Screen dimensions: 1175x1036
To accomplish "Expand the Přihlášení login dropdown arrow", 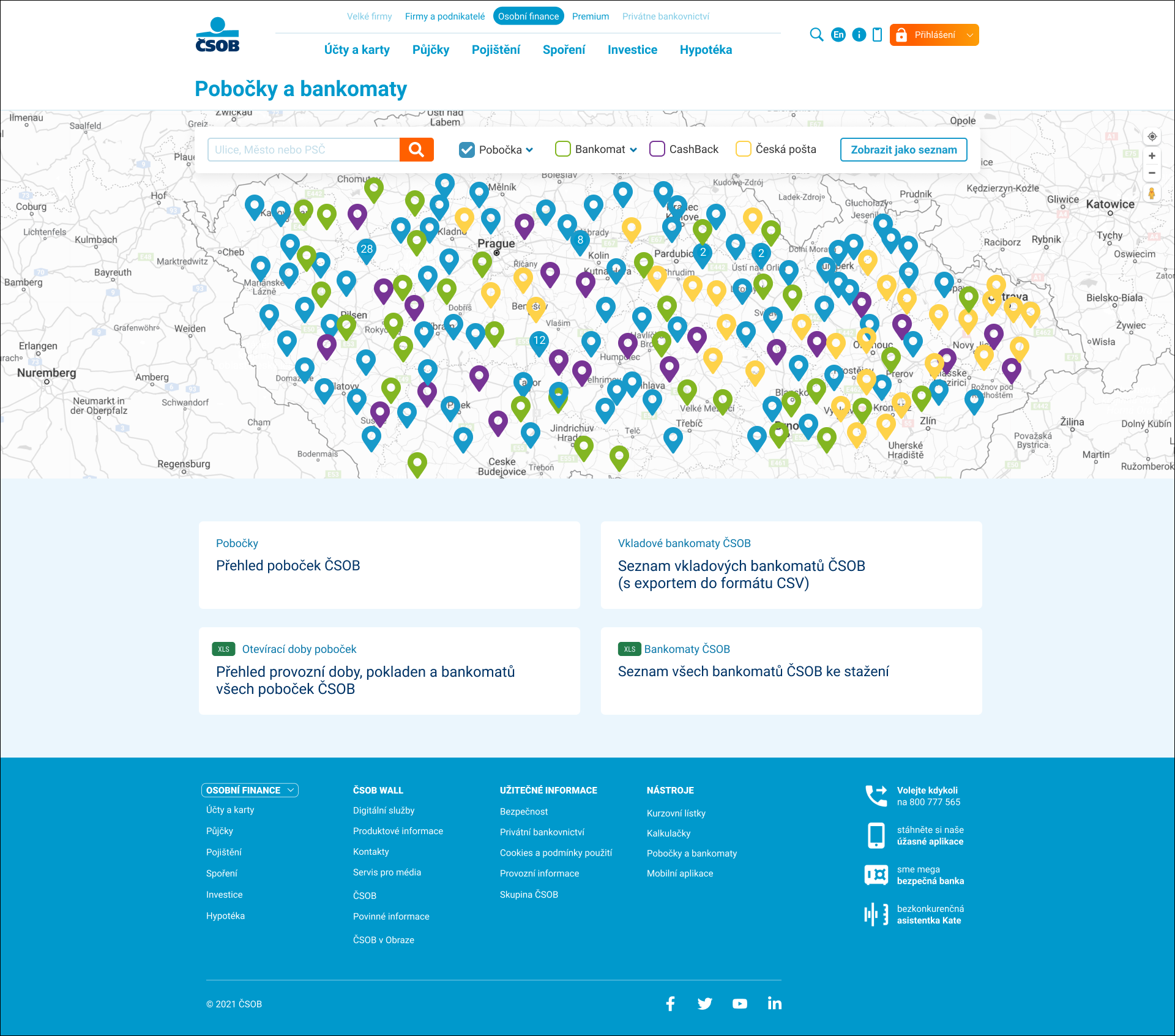I will click(969, 35).
